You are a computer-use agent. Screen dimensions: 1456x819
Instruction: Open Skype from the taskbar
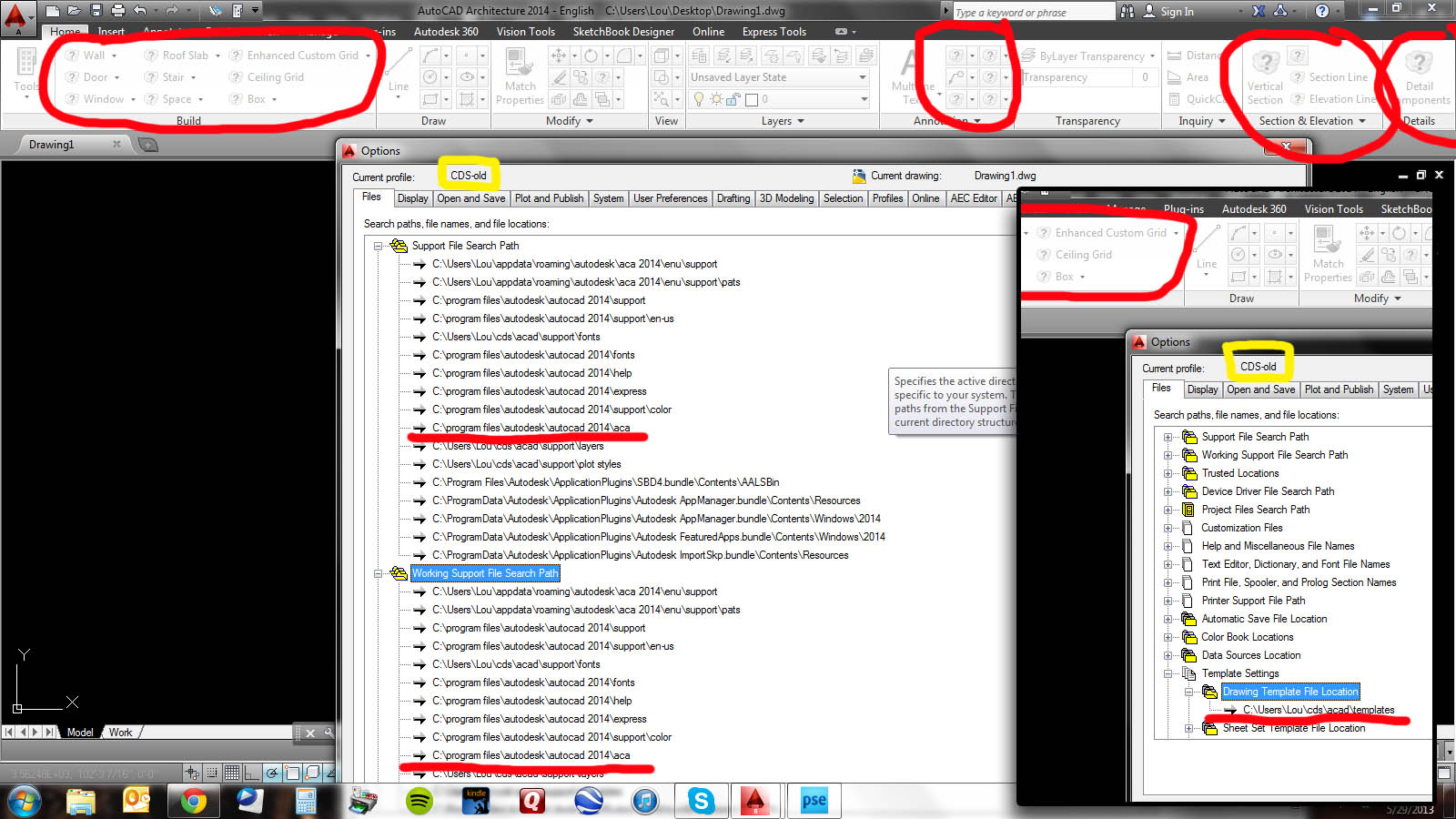point(702,801)
